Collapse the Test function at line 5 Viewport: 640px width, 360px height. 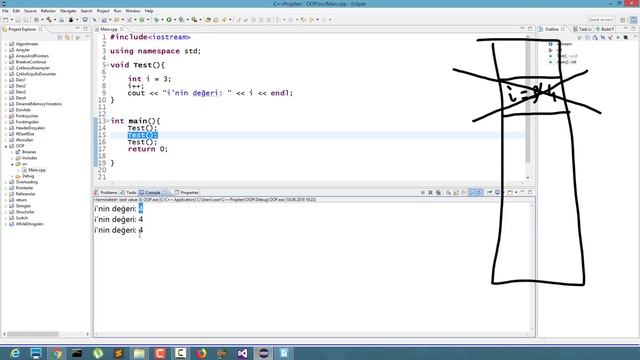click(108, 65)
